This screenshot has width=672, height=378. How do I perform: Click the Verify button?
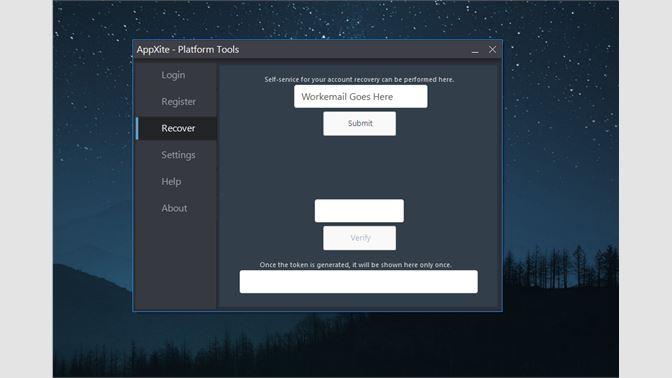click(x=360, y=238)
